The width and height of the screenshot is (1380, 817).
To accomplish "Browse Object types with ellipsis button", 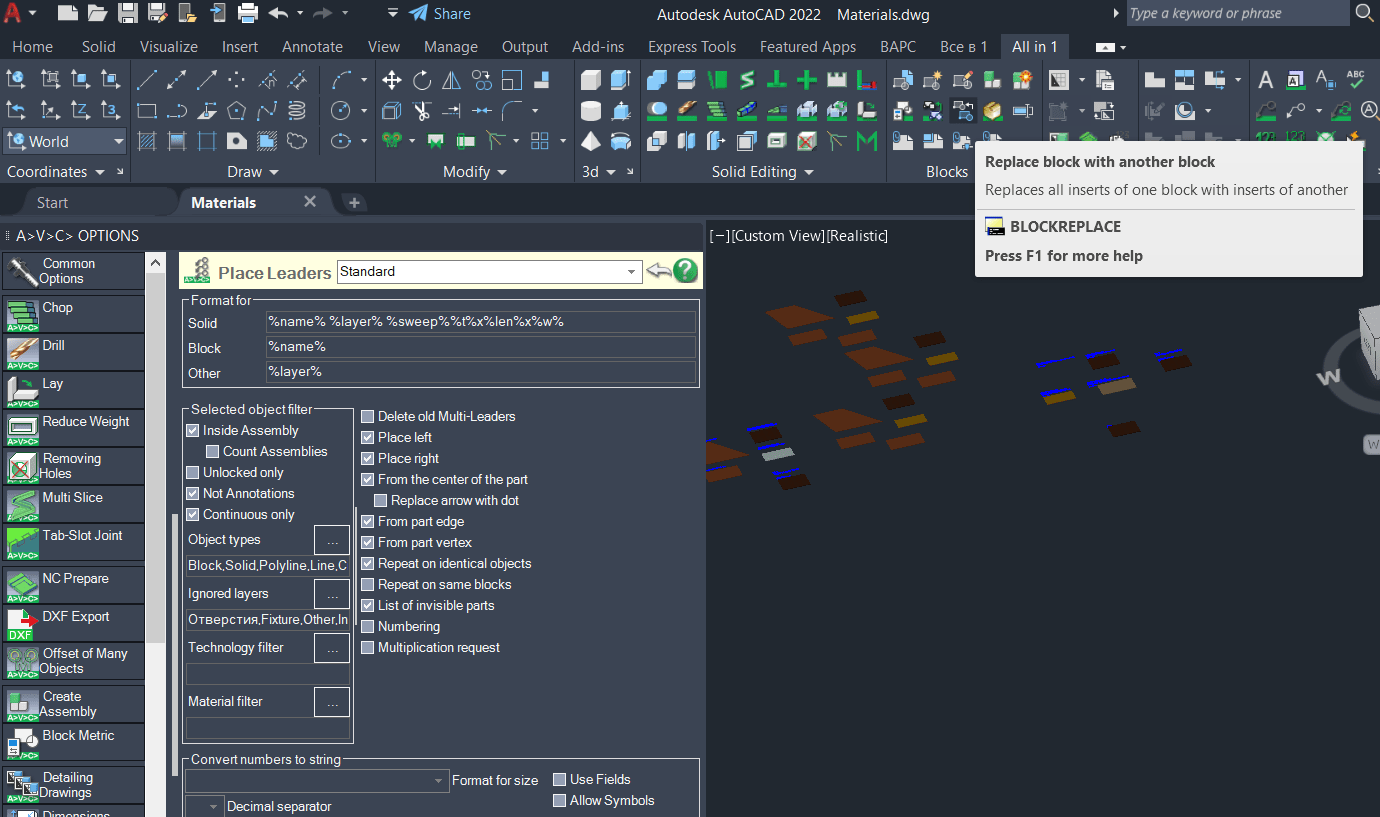I will [332, 540].
